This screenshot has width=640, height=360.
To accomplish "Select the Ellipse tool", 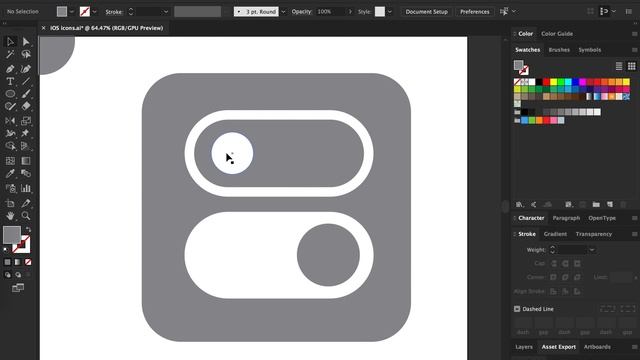I will coord(10,94).
